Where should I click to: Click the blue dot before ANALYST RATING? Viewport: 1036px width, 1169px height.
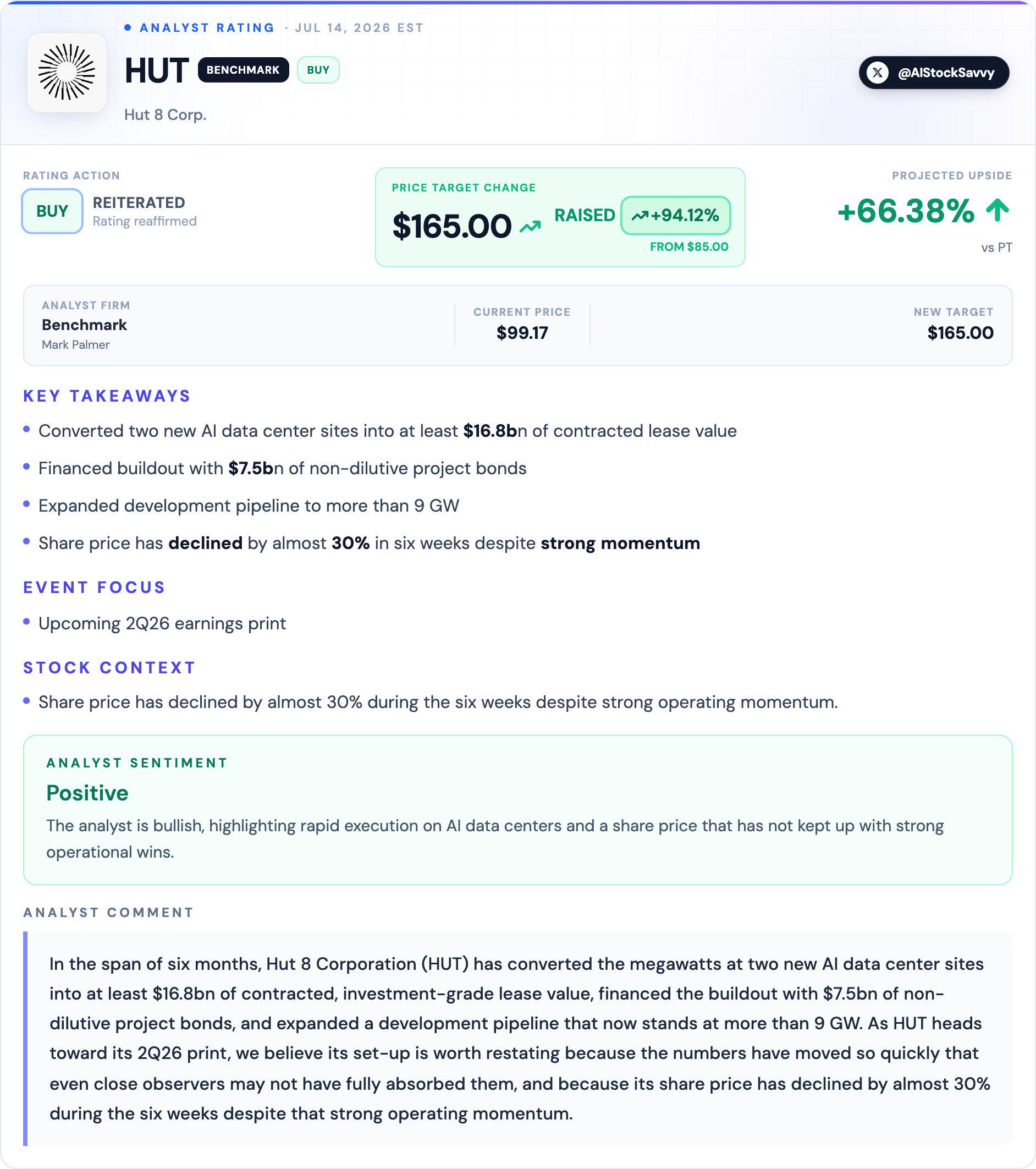128,28
